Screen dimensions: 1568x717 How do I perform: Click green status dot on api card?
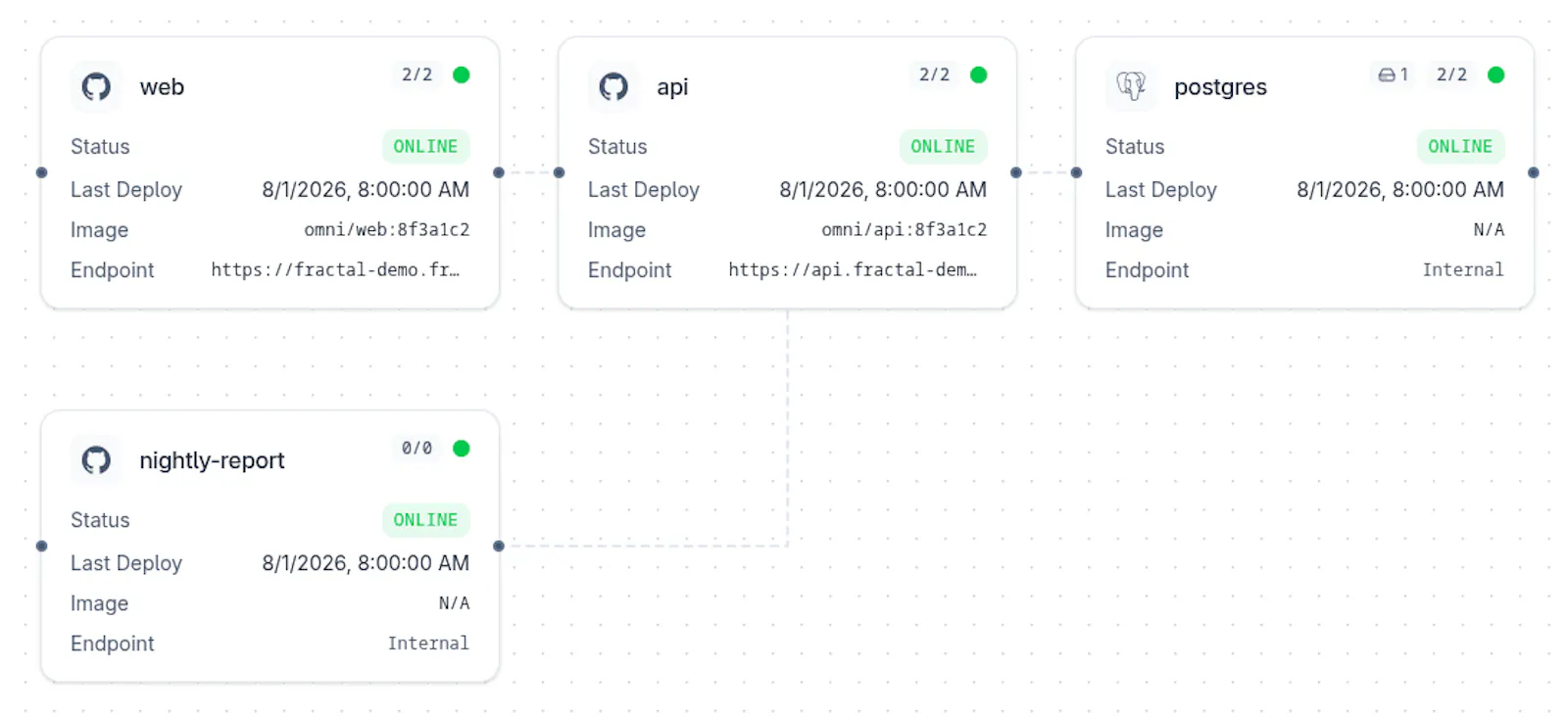979,74
